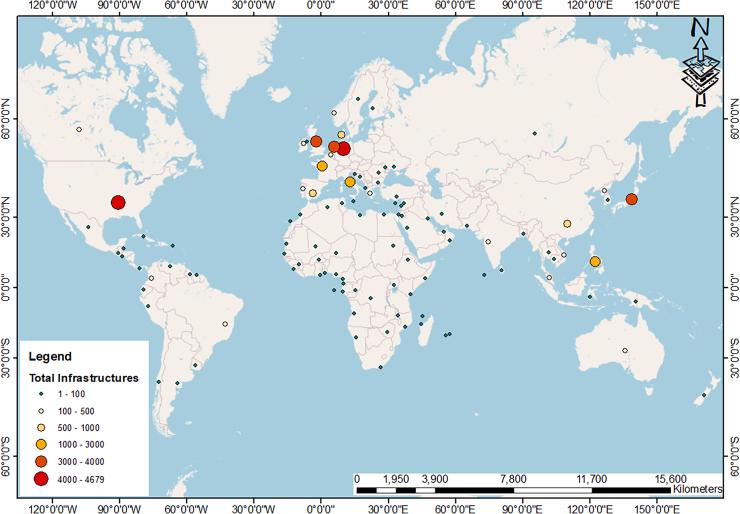Select the 1000 - 3000 legend orange circle

click(x=41, y=444)
